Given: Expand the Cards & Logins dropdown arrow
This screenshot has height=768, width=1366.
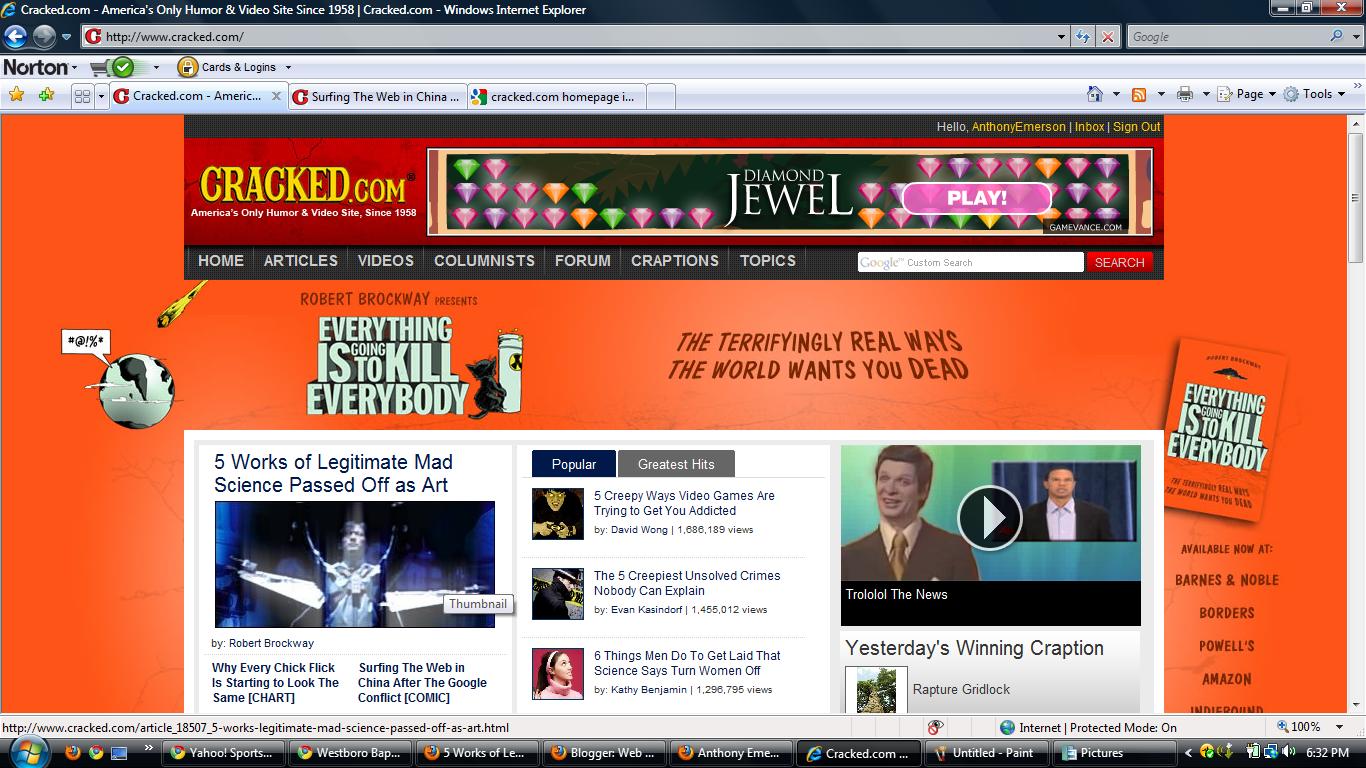Looking at the screenshot, I should pos(288,67).
